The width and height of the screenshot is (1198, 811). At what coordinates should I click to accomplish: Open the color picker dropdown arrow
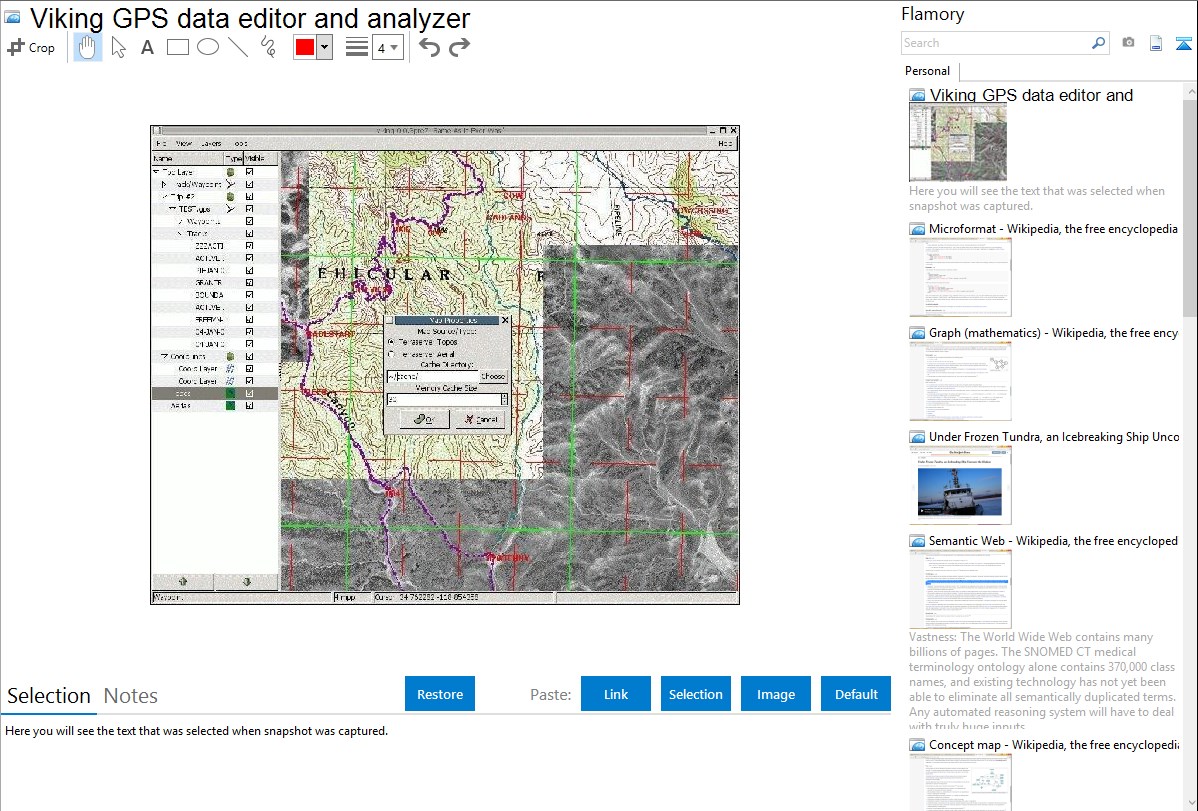tap(325, 47)
